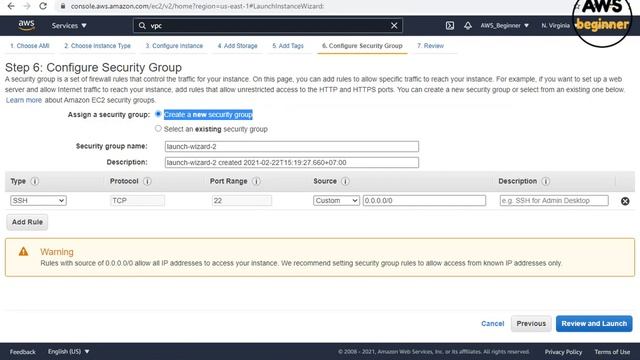Open the SSH type dropdown

click(x=38, y=200)
